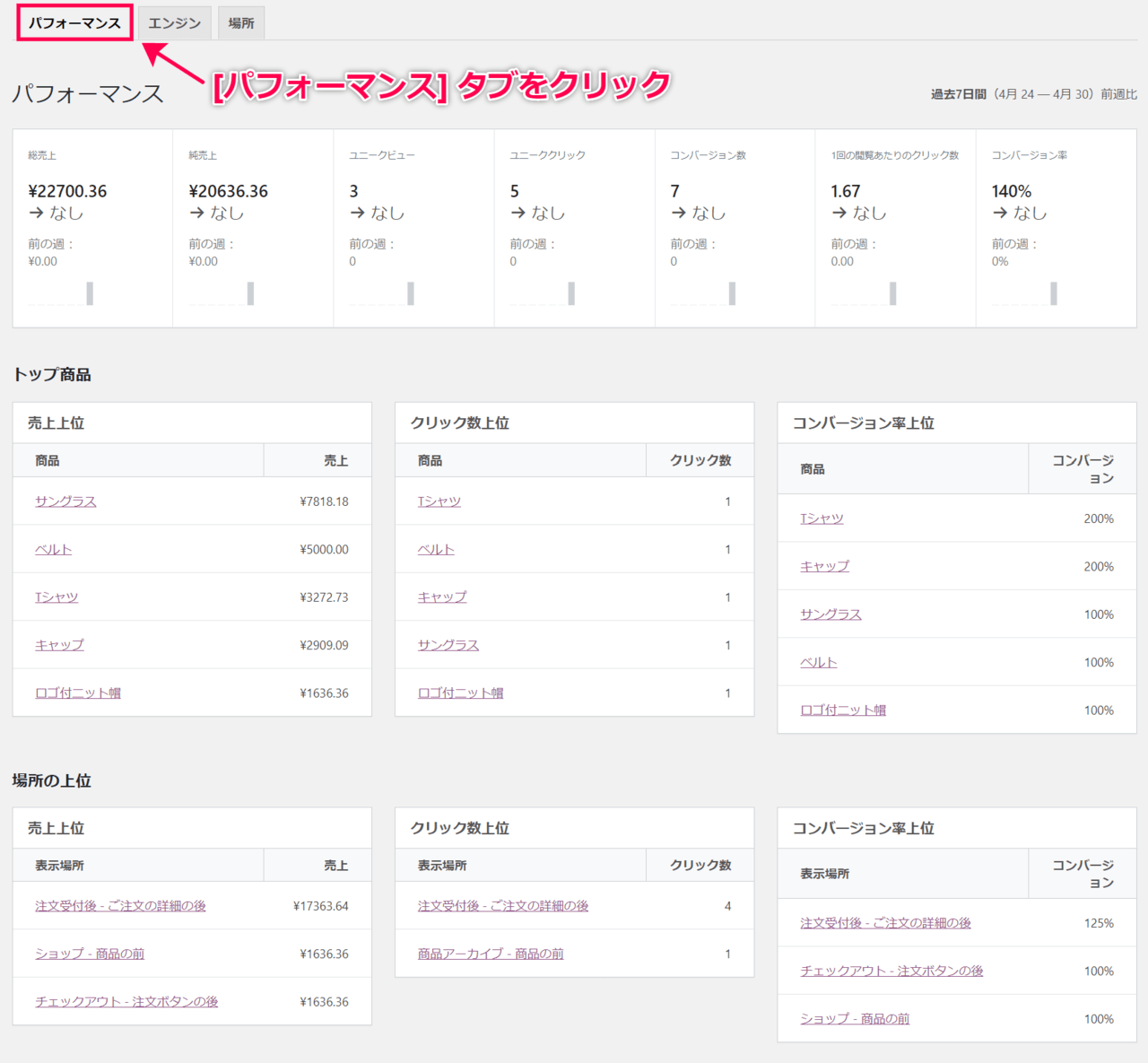
Task: Click the ¥17363.64 location sales value
Action: (x=321, y=906)
